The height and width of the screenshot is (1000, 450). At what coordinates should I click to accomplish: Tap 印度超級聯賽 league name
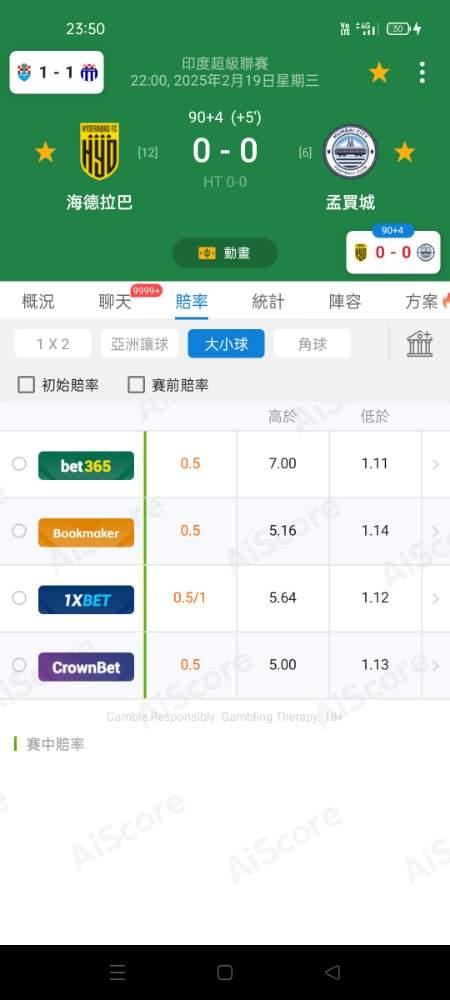click(225, 63)
